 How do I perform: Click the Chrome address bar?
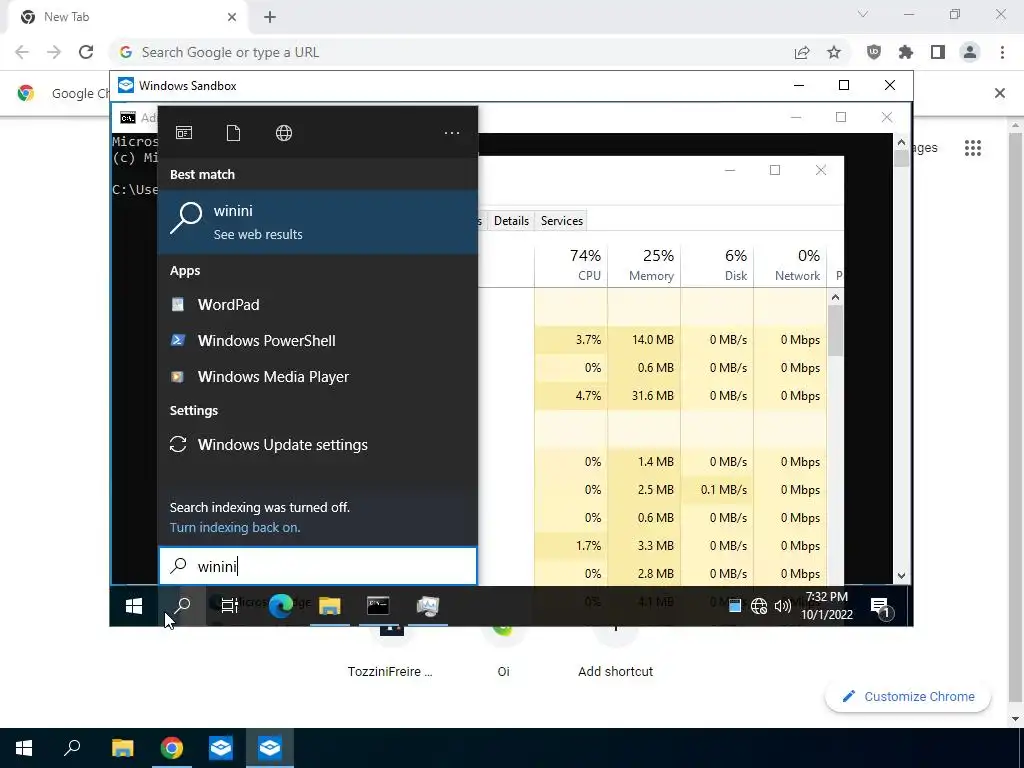[x=451, y=52]
